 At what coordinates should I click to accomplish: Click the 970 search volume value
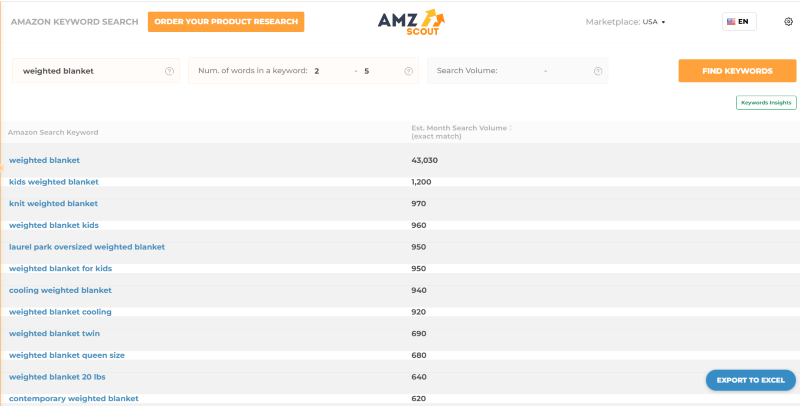tap(418, 204)
